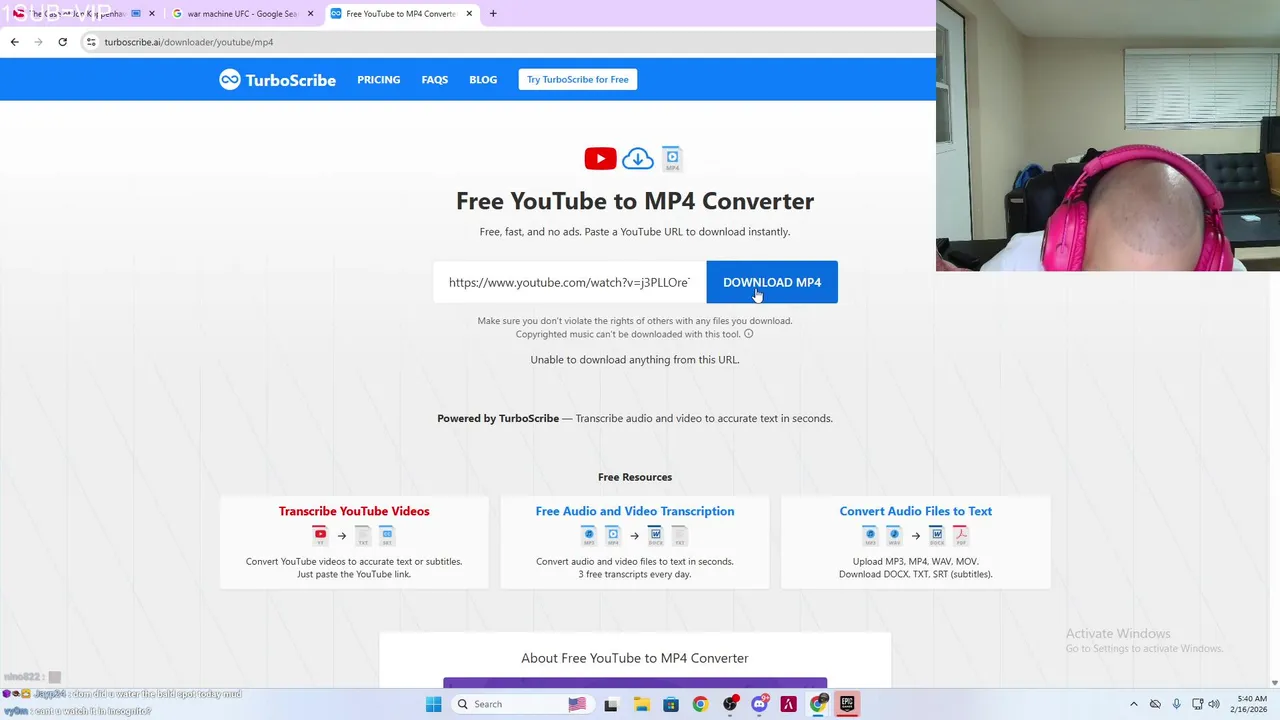Close the war machine UFC tab
The image size is (1280, 720).
[x=310, y=14]
